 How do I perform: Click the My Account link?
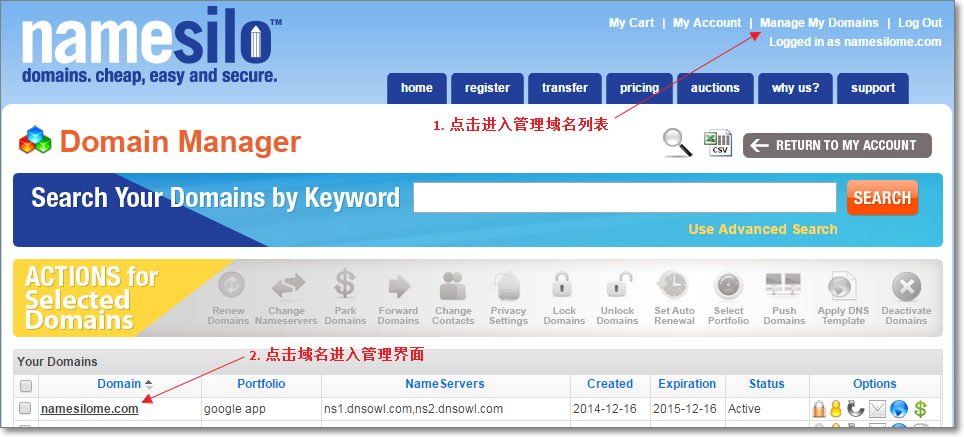click(707, 23)
